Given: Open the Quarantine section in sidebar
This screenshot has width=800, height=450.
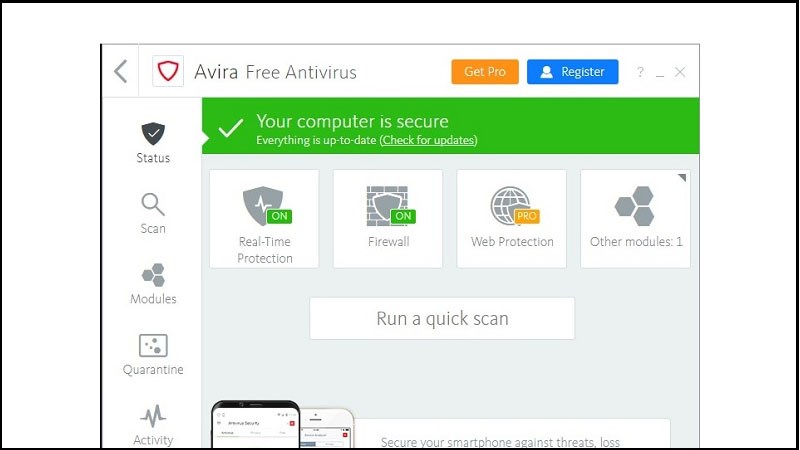Looking at the screenshot, I should coord(153,355).
